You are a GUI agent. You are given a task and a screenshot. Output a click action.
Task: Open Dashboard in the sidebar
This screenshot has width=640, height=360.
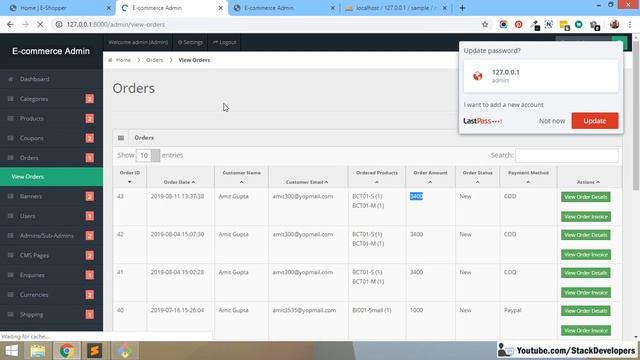pyautogui.click(x=51, y=79)
